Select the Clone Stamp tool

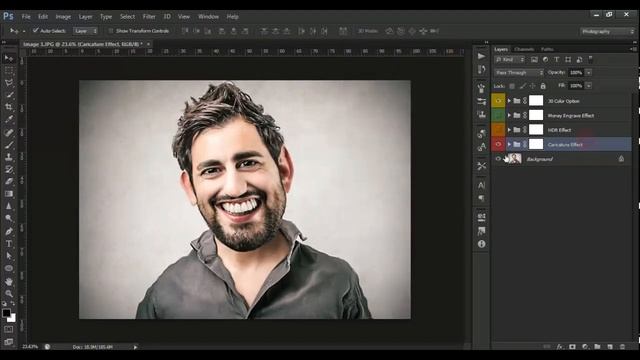coord(9,157)
